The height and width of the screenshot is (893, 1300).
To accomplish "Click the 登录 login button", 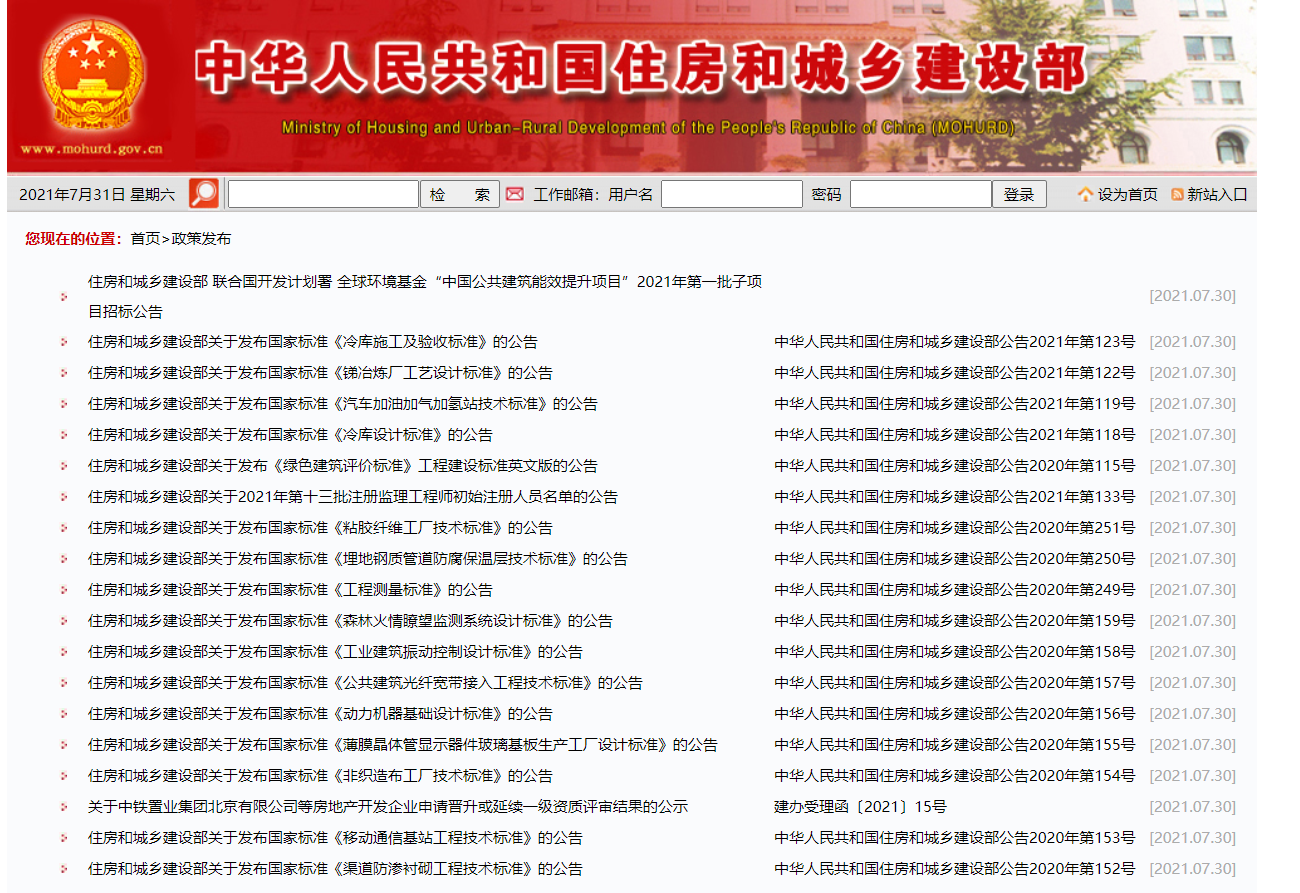I will tap(1019, 194).
